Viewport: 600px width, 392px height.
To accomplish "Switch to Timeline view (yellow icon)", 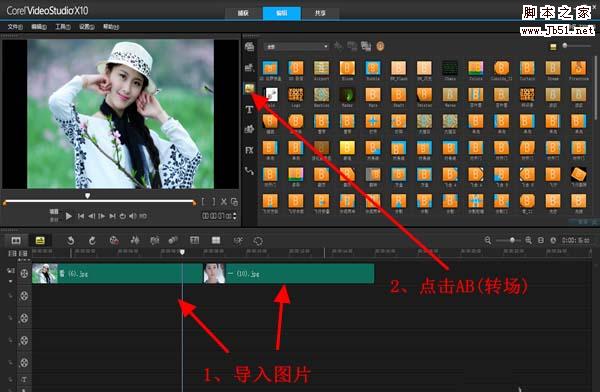I will click(40, 240).
